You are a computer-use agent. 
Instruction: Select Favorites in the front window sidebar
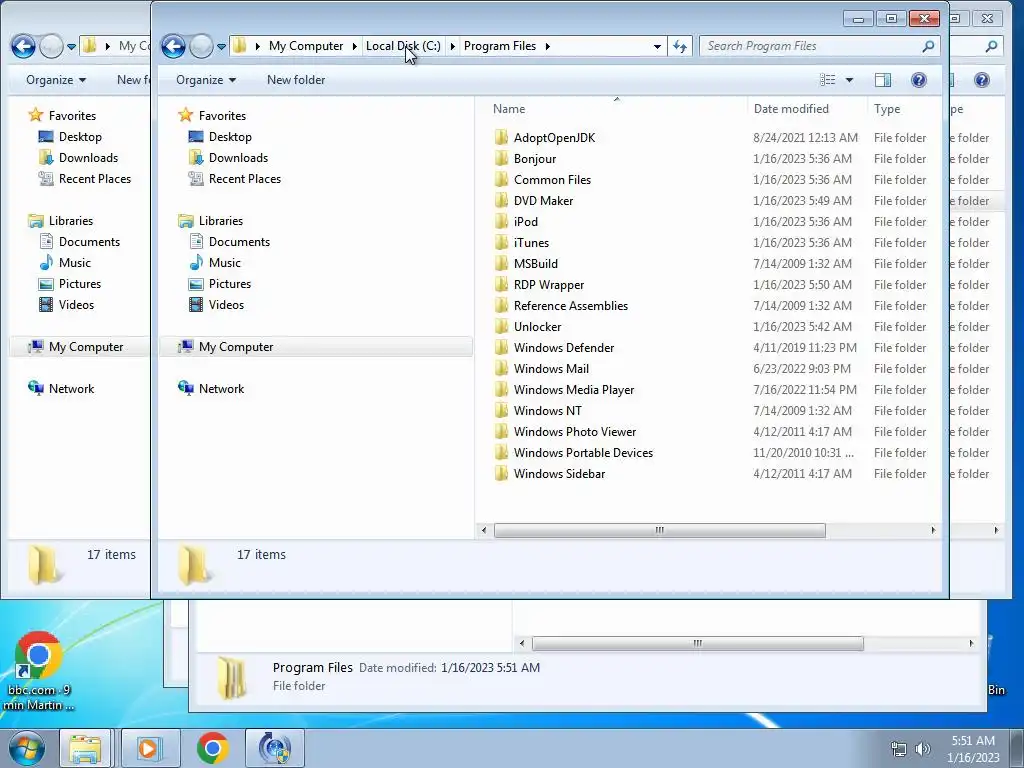point(222,116)
